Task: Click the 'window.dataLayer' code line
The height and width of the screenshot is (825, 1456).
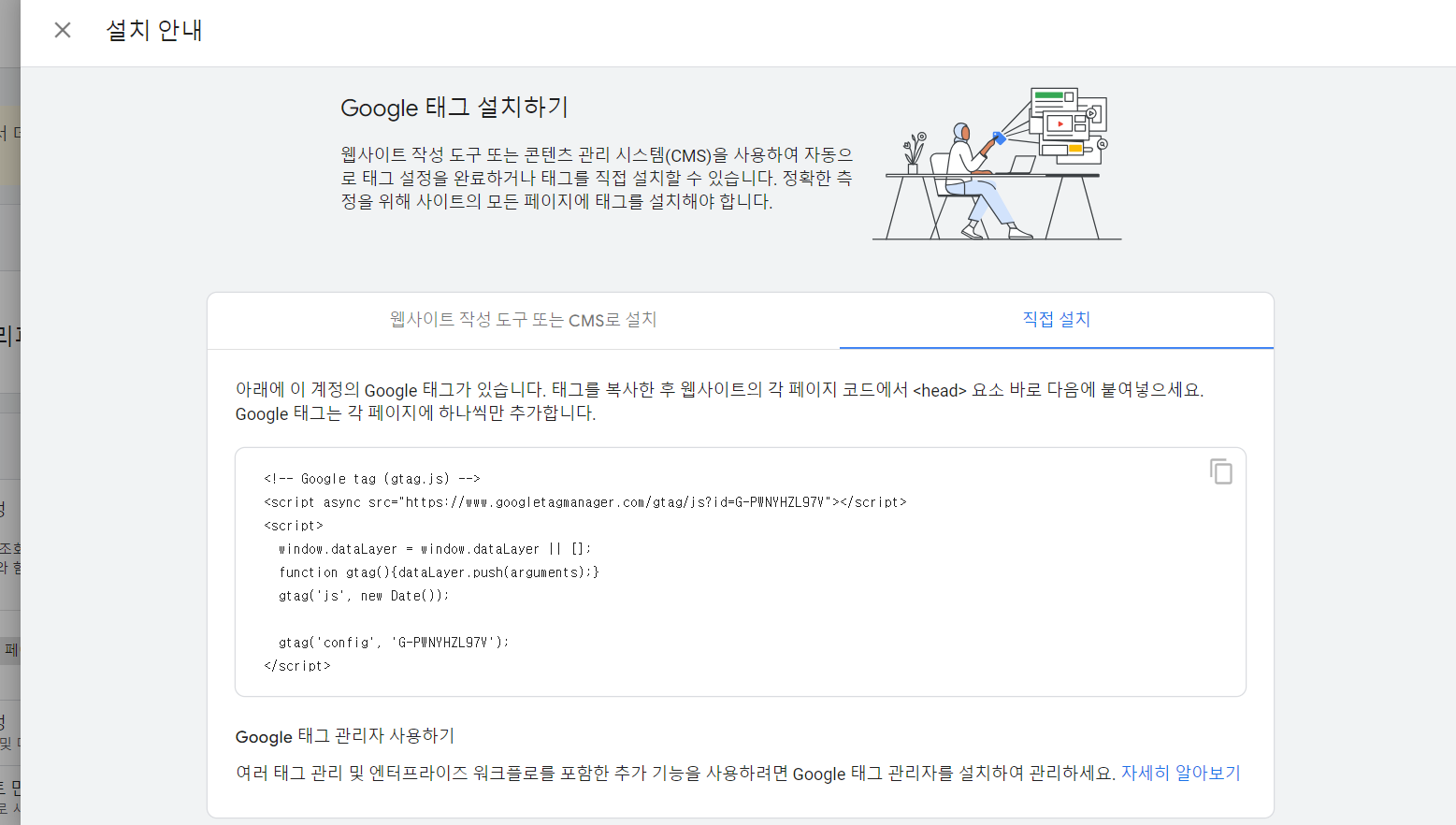Action: tap(435, 549)
